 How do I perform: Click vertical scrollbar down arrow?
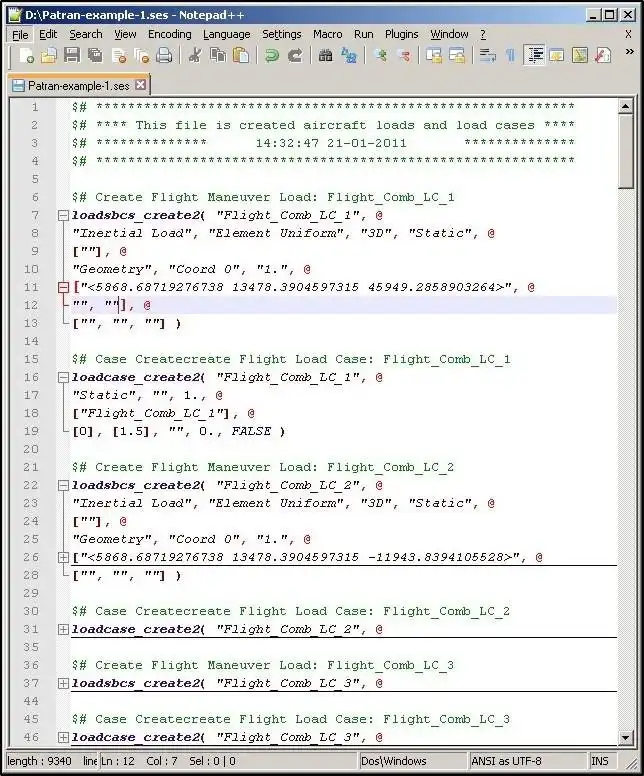(x=625, y=737)
